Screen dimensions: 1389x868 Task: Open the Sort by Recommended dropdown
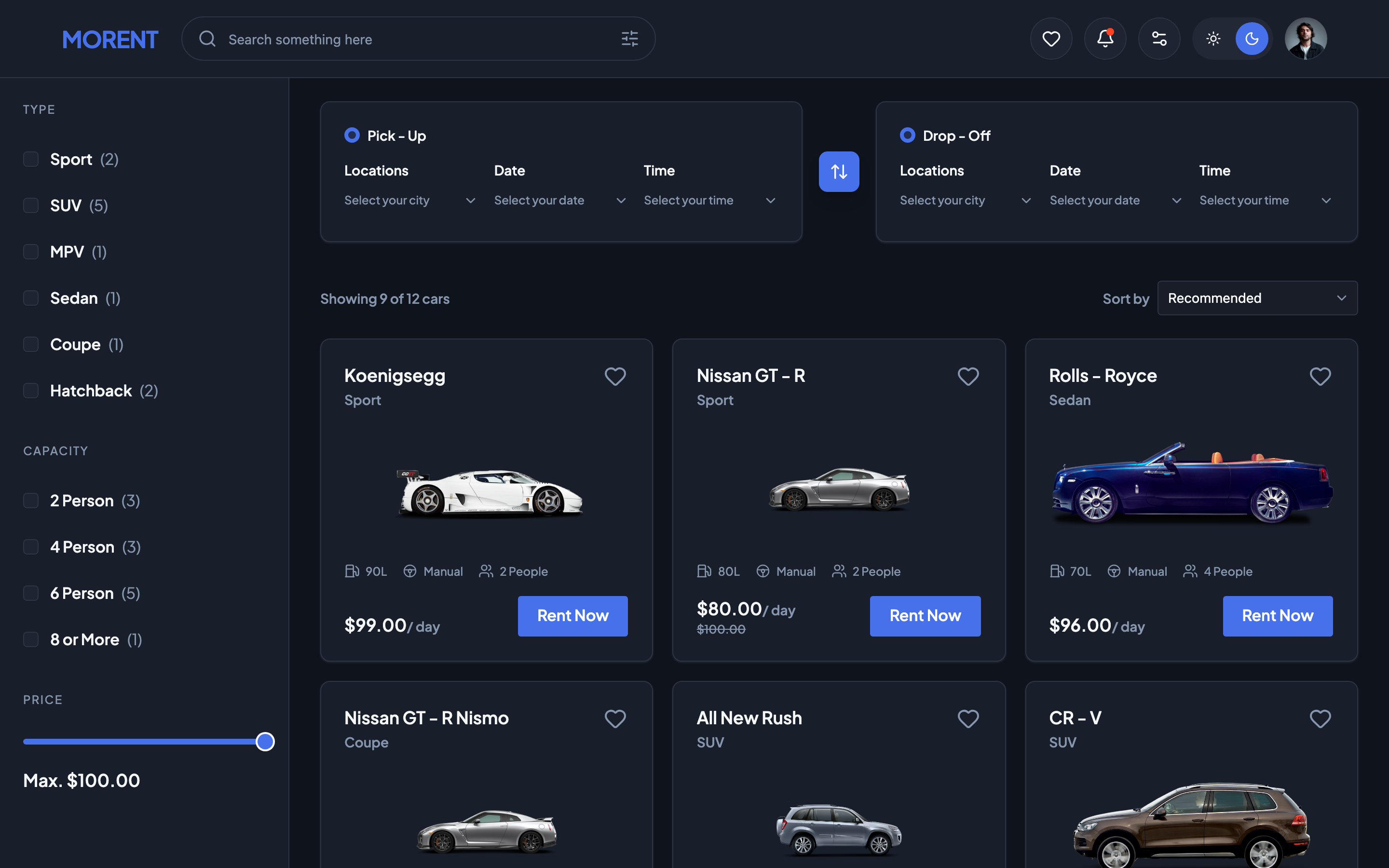1257,298
